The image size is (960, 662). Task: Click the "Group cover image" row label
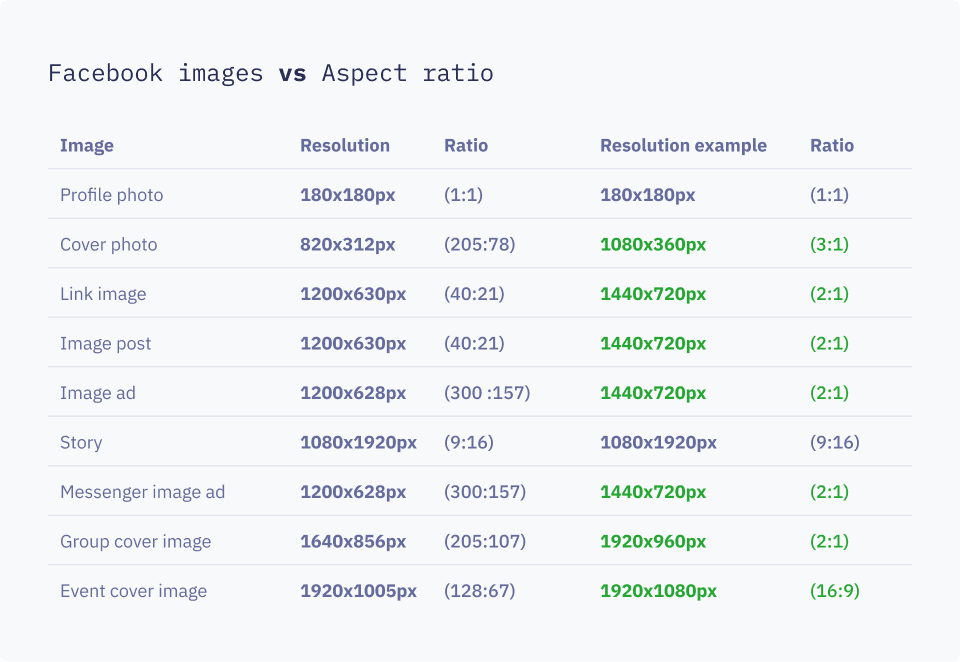click(135, 542)
